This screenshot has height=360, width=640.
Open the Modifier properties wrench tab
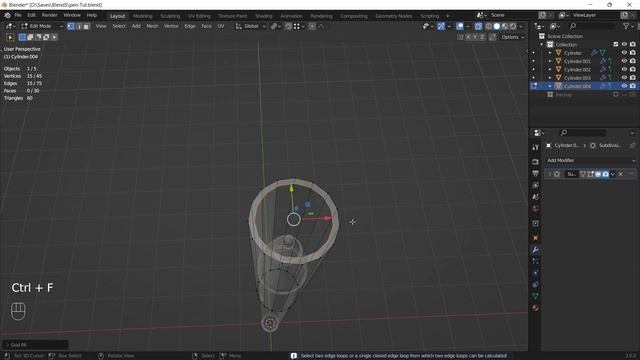(536, 249)
